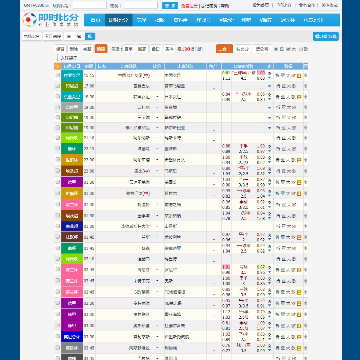360x360 pixels.
Task: Click the pin icon in the second row with olive league badge
Action: pos(306,86)
